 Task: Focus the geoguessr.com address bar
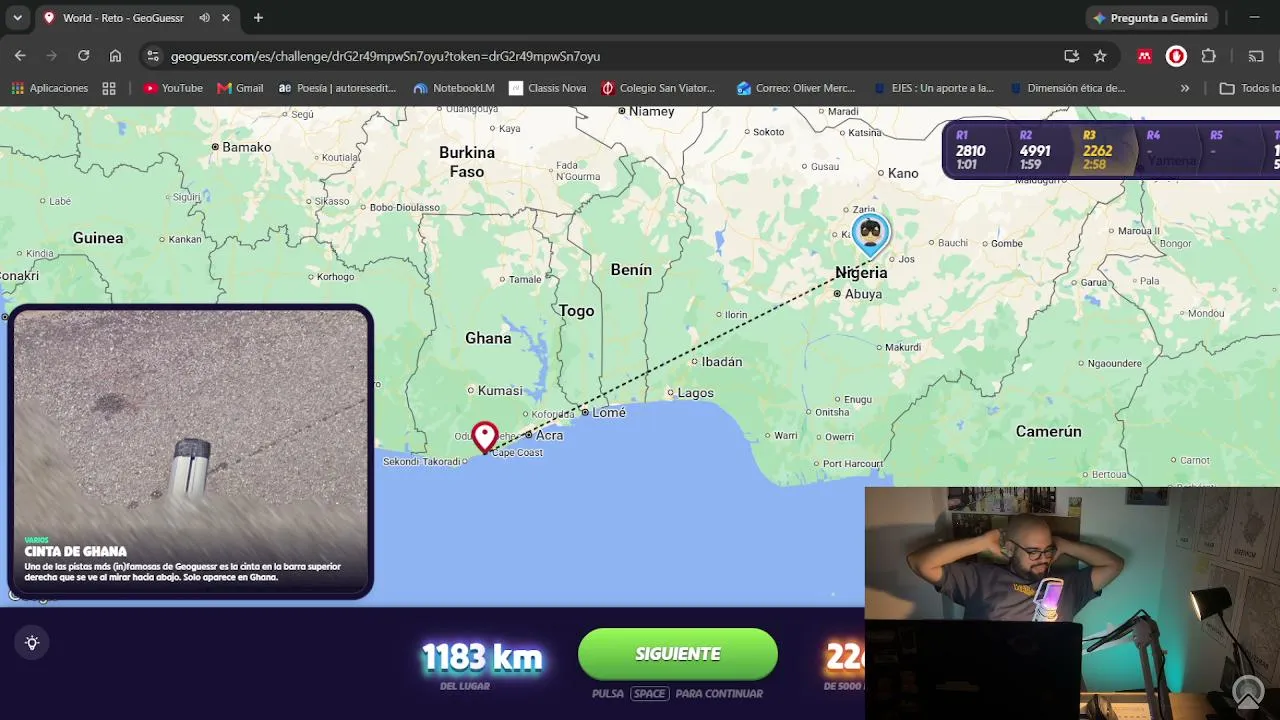pos(600,56)
